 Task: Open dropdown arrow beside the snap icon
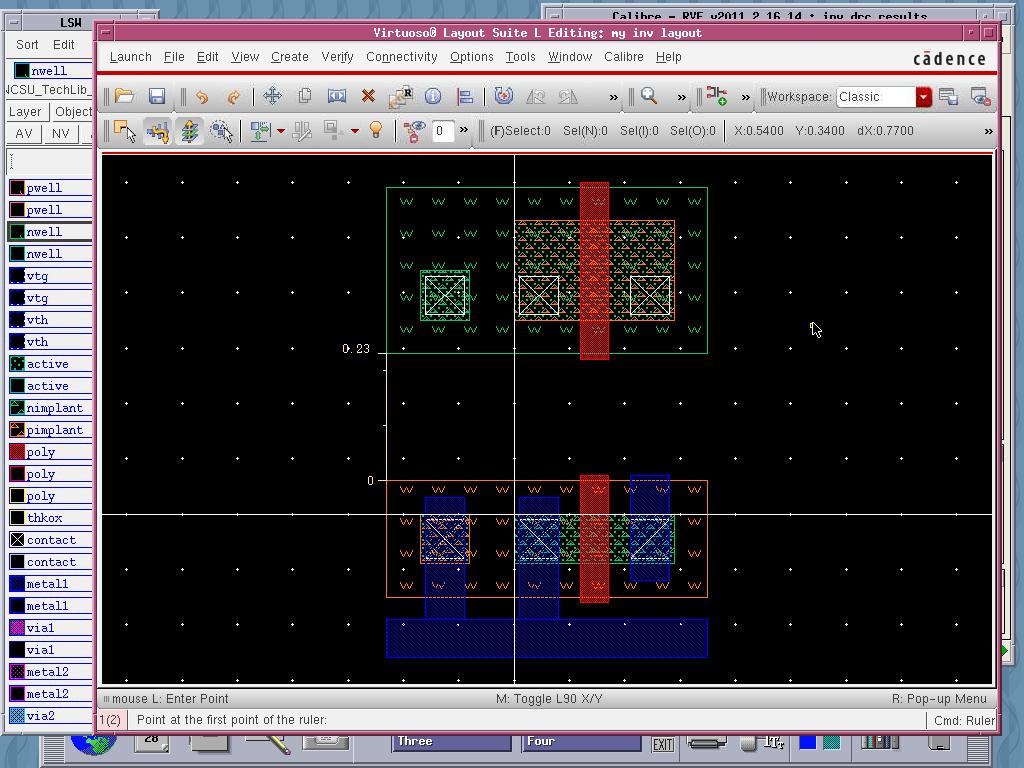[x=281, y=131]
